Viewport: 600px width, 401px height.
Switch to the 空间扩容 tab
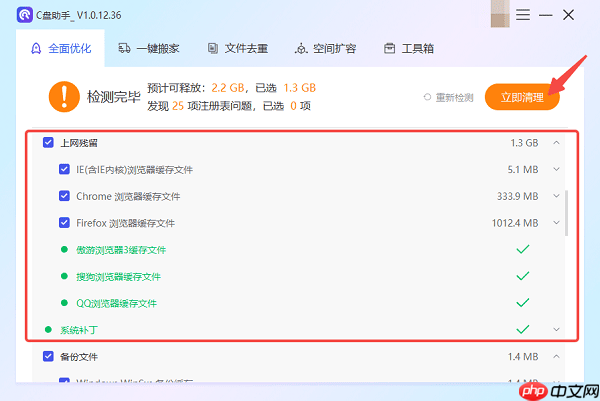[326, 49]
